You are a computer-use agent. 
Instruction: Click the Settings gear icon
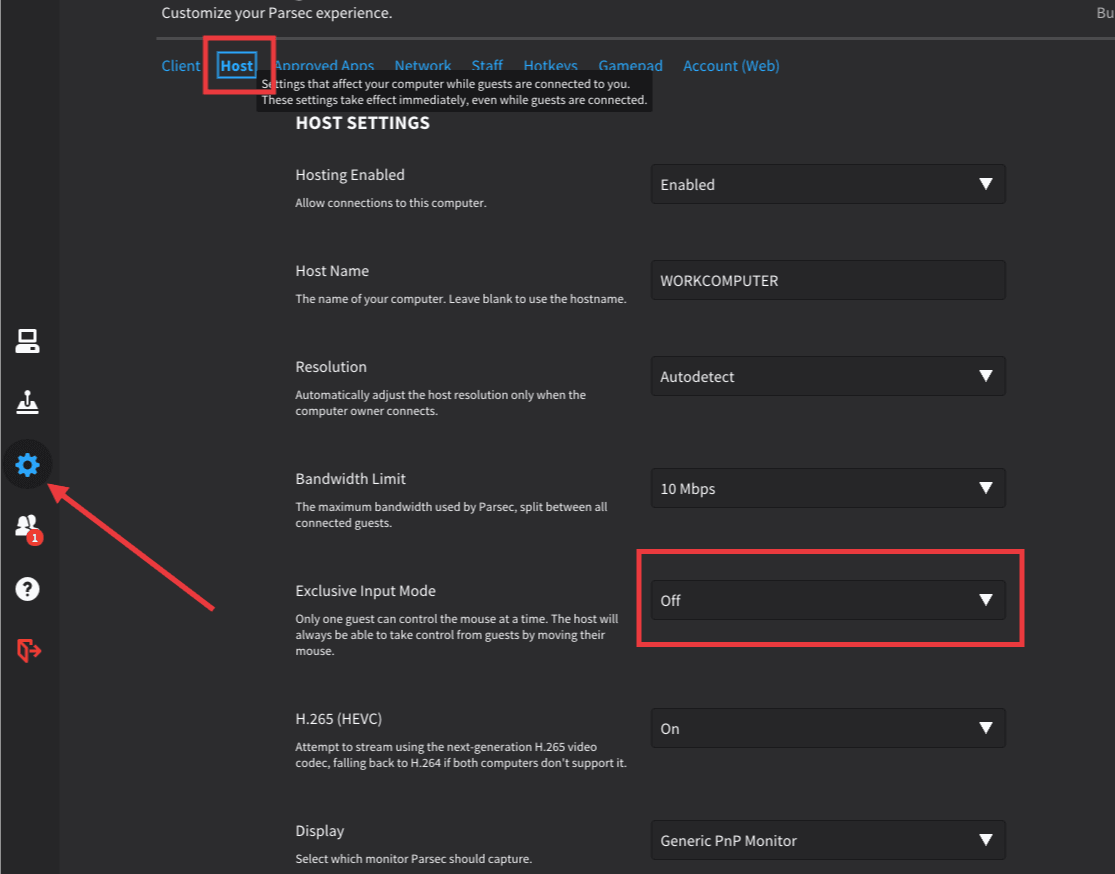click(x=27, y=465)
